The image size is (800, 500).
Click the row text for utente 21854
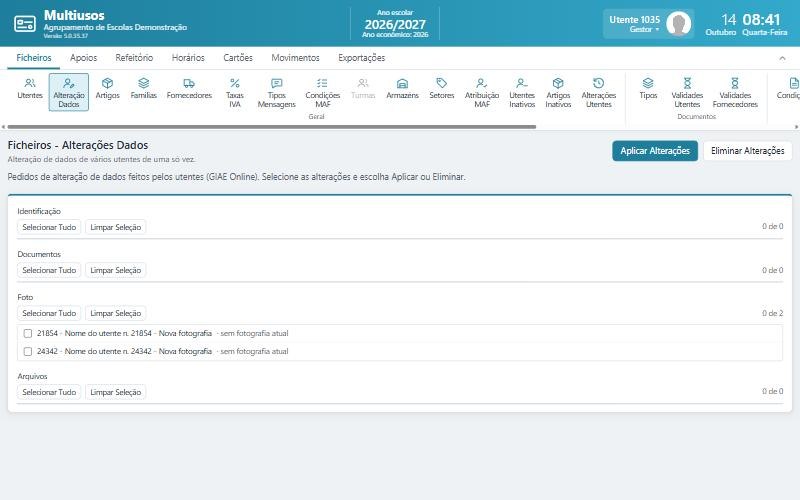click(162, 333)
